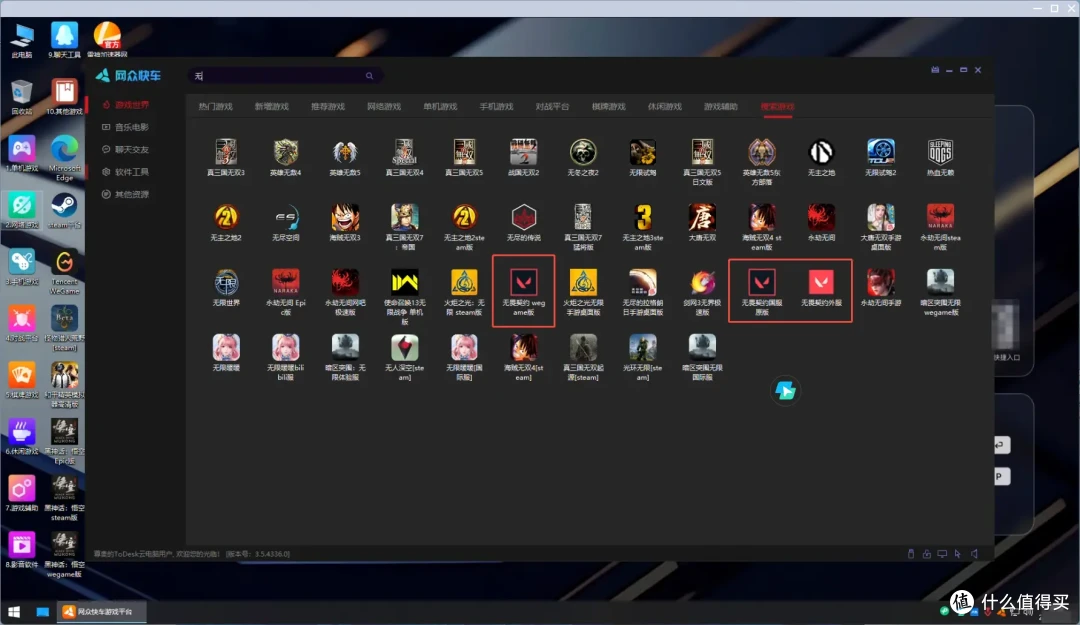Switch to the 手机游戏 tab
1080x625 pixels.
pyautogui.click(x=496, y=107)
